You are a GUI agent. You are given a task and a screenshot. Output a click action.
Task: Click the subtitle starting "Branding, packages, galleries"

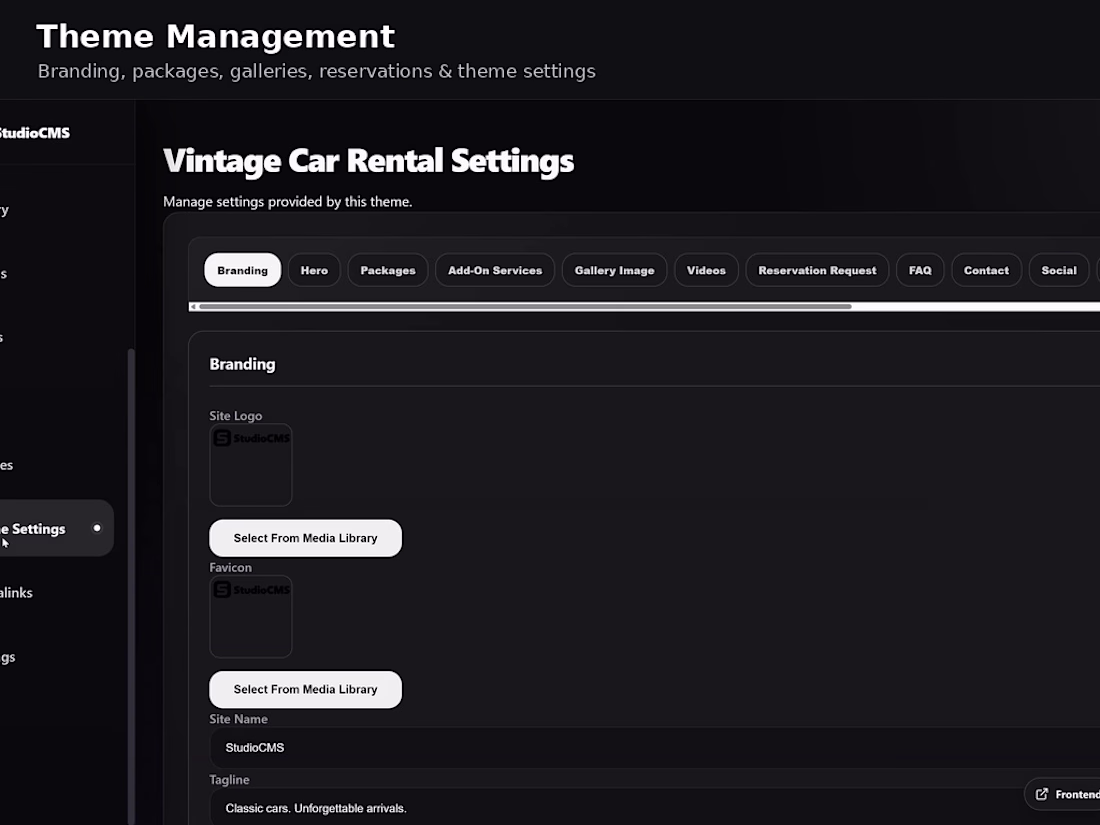pos(316,72)
